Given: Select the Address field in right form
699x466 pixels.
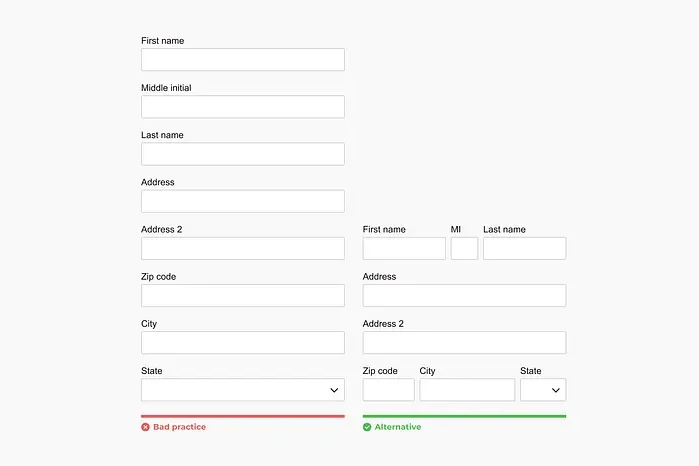Looking at the screenshot, I should pyautogui.click(x=464, y=295).
